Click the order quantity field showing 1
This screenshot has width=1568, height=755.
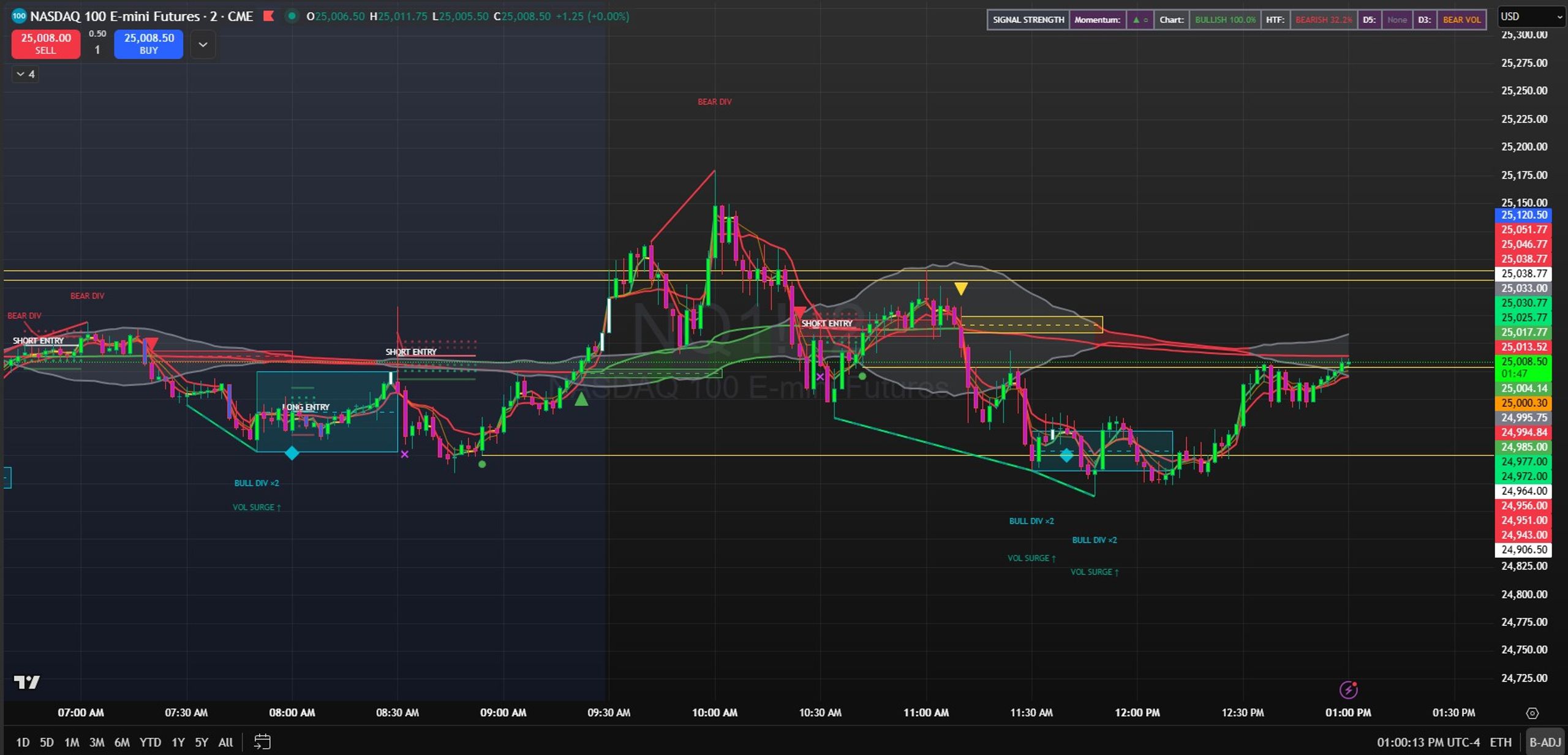[97, 50]
